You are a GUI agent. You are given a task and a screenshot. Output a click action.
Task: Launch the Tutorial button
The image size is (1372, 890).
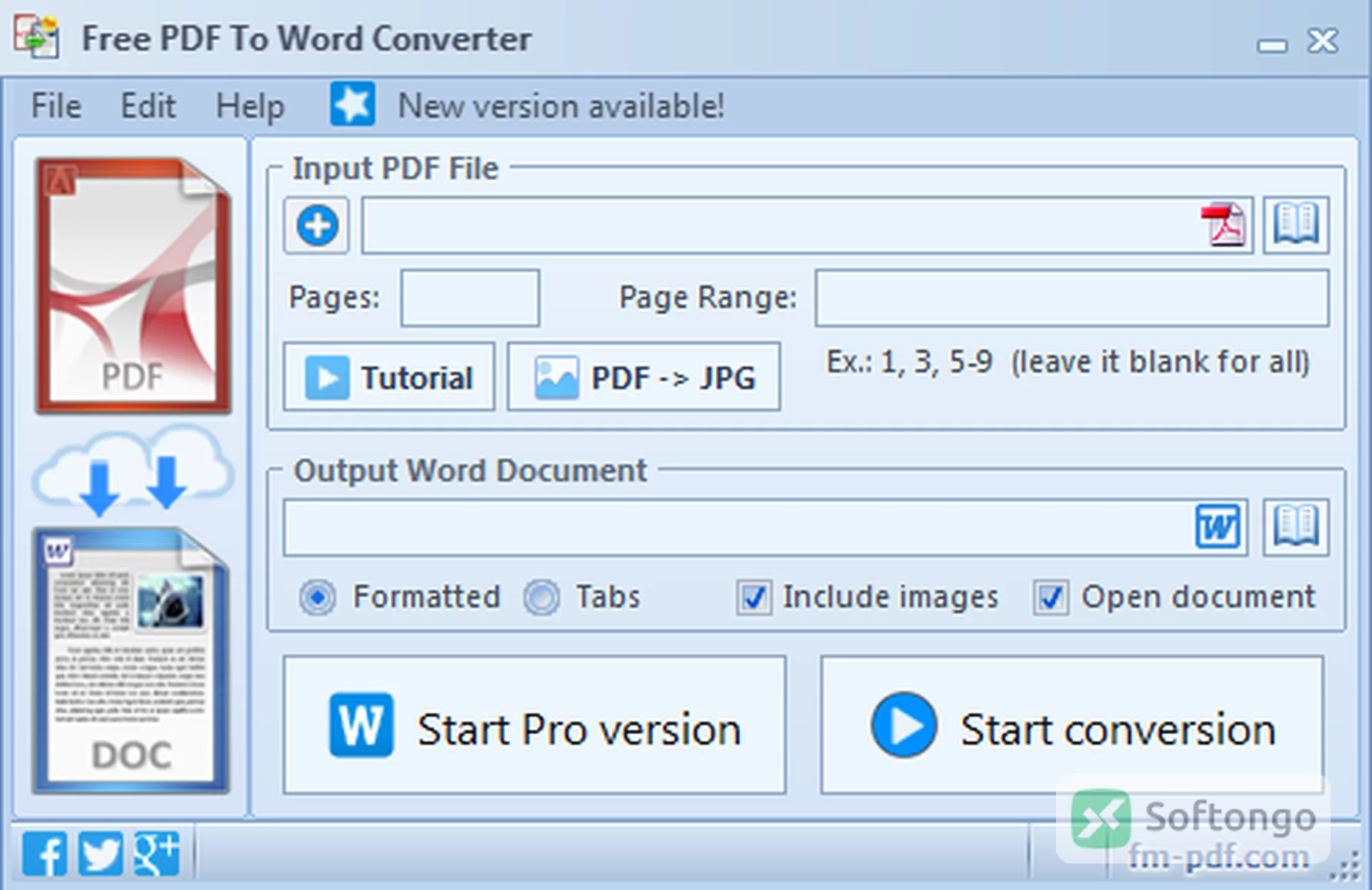coord(389,376)
